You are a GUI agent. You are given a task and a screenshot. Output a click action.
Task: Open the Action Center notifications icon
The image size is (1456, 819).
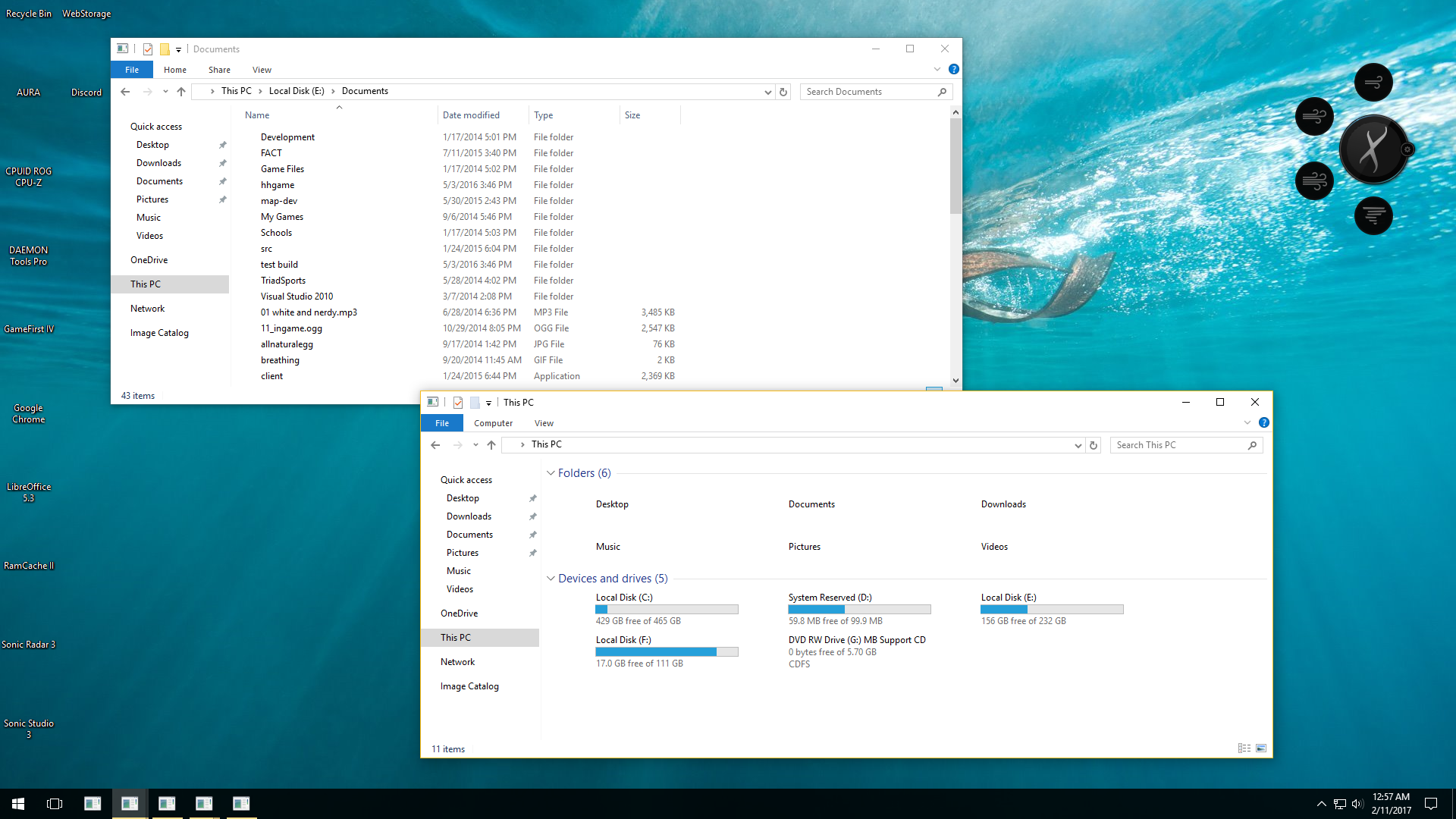pyautogui.click(x=1431, y=804)
